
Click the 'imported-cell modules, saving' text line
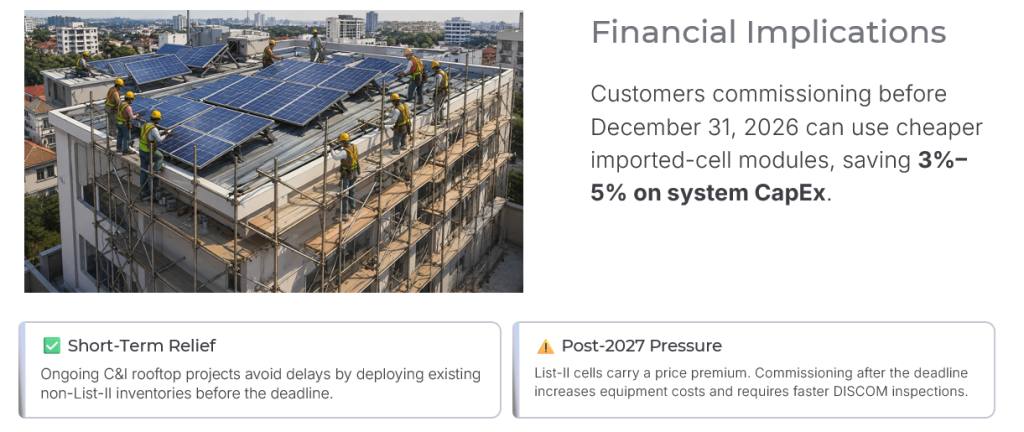click(x=750, y=161)
